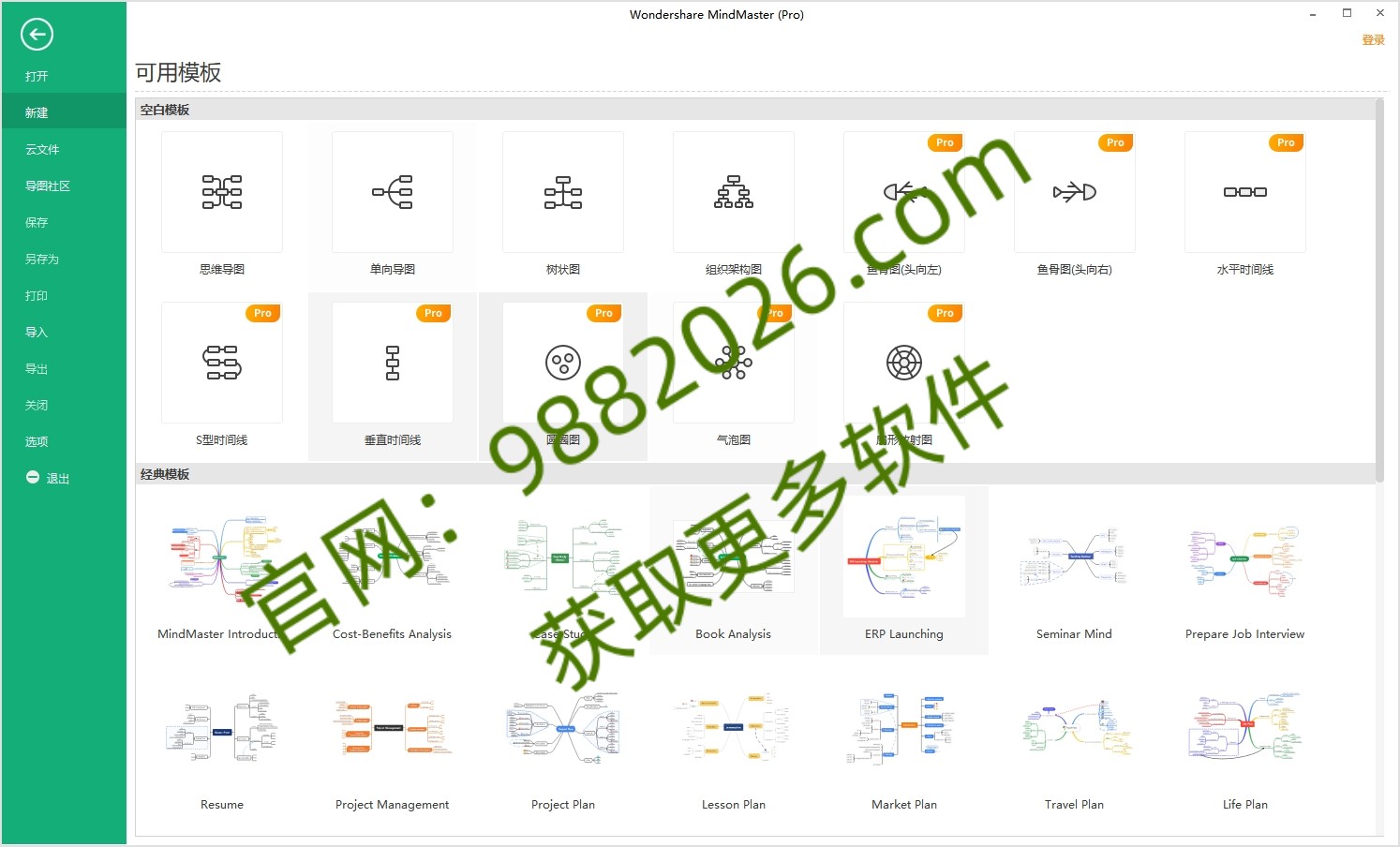The width and height of the screenshot is (1400, 847).
Task: Click 关闭 in the sidebar
Action: pyautogui.click(x=37, y=405)
